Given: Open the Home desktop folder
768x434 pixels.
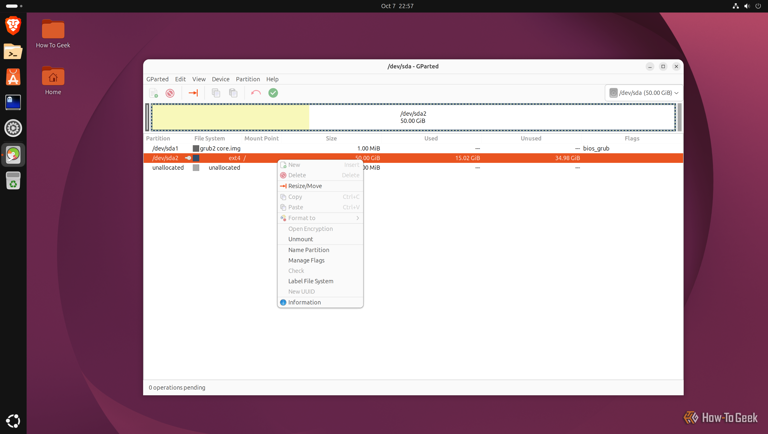Looking at the screenshot, I should pos(53,80).
